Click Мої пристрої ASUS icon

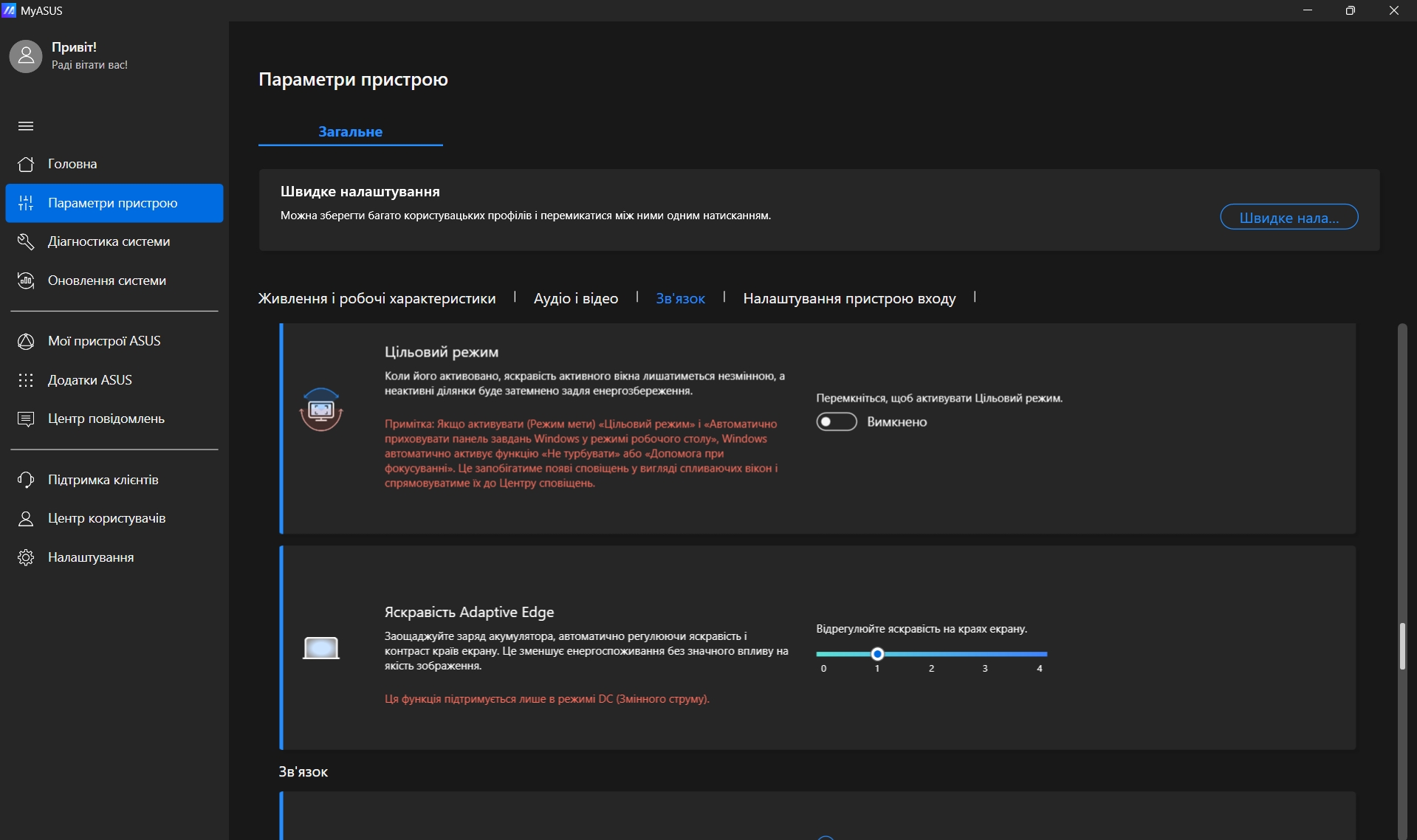26,341
